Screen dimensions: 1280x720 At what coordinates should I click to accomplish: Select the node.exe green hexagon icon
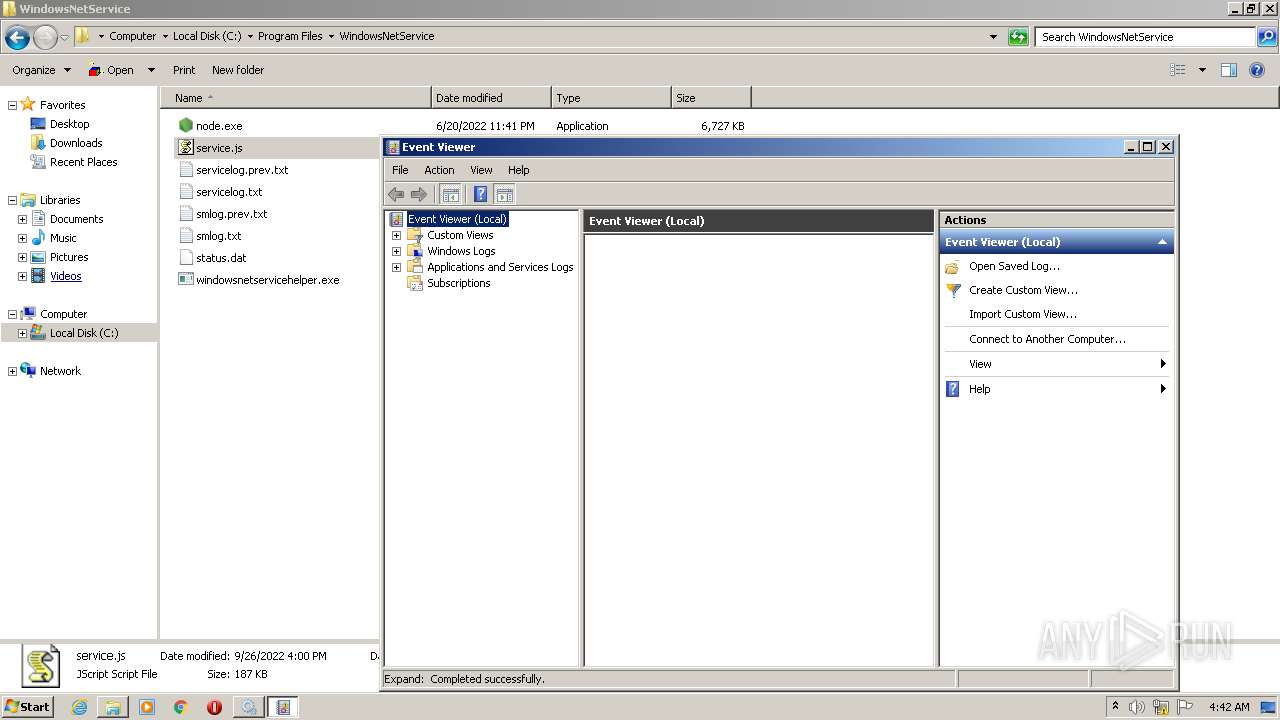(185, 125)
